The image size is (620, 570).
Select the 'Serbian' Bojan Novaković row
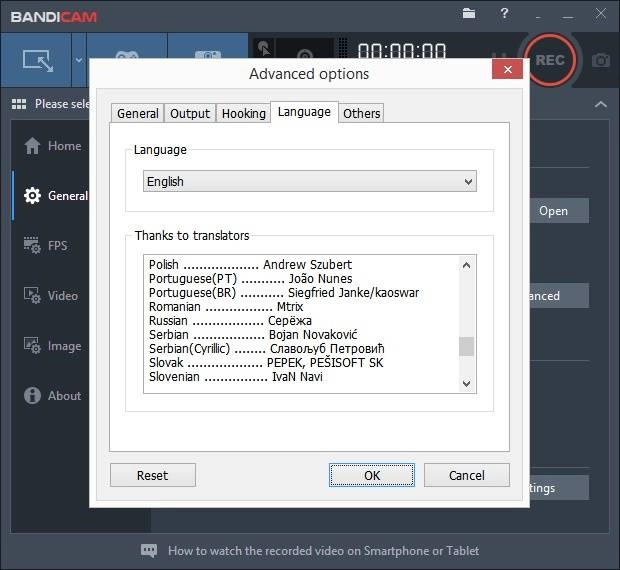click(x=253, y=334)
